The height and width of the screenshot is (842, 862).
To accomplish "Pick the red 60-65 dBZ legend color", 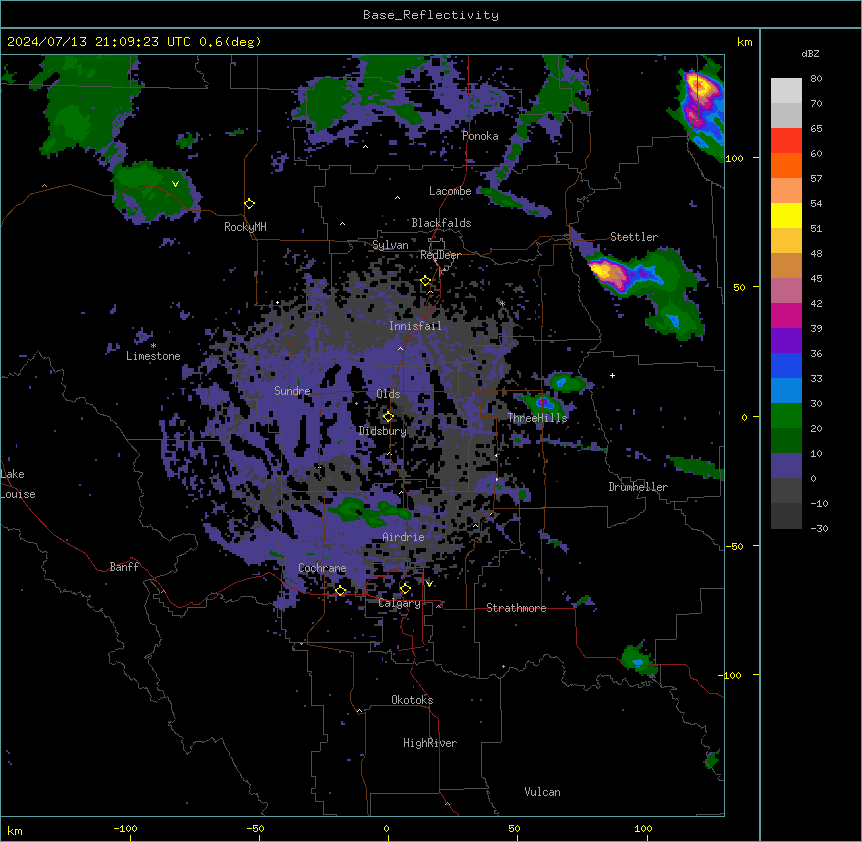I will click(x=786, y=141).
